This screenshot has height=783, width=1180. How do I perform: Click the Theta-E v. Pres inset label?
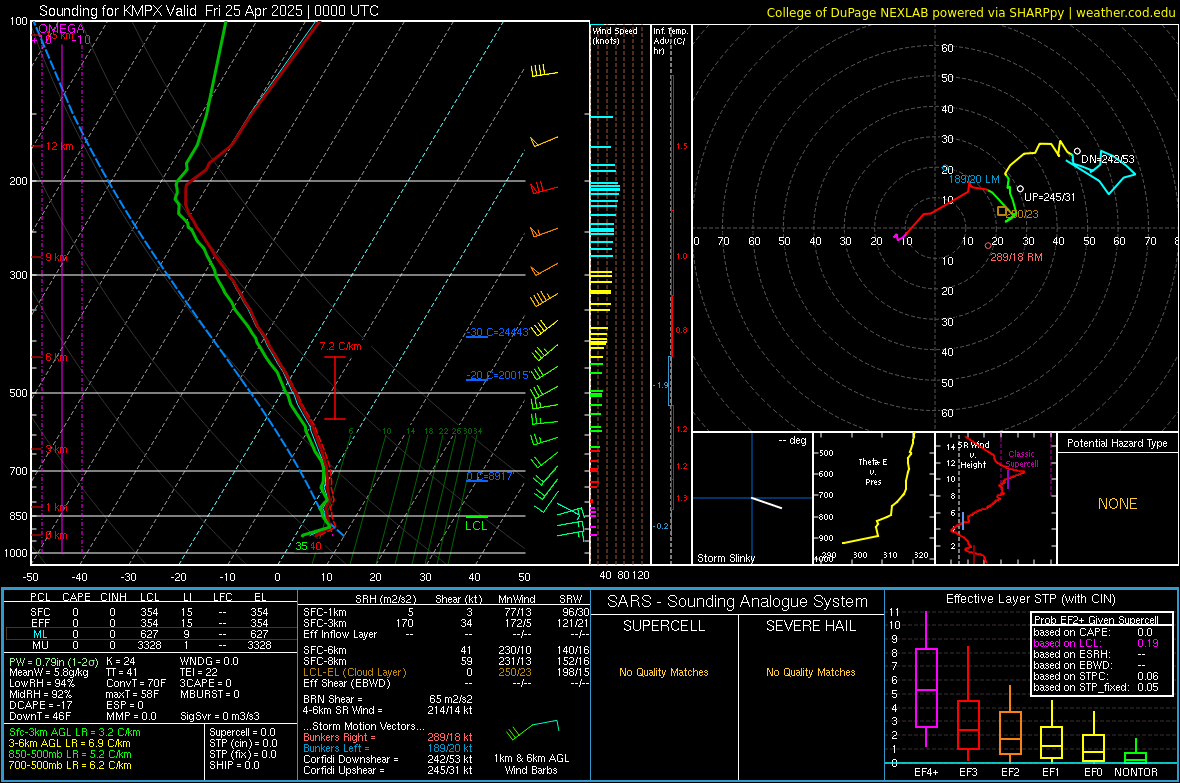(x=873, y=471)
